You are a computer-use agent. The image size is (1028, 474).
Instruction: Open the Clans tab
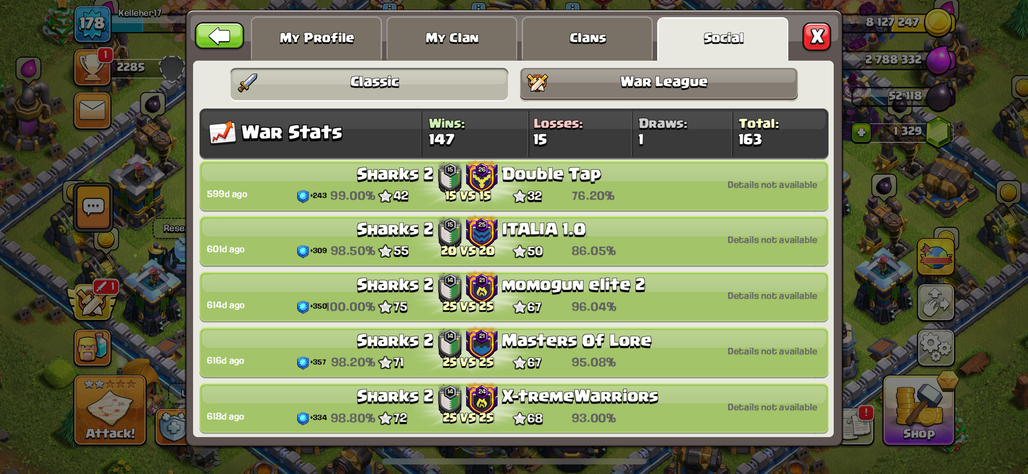pos(587,38)
